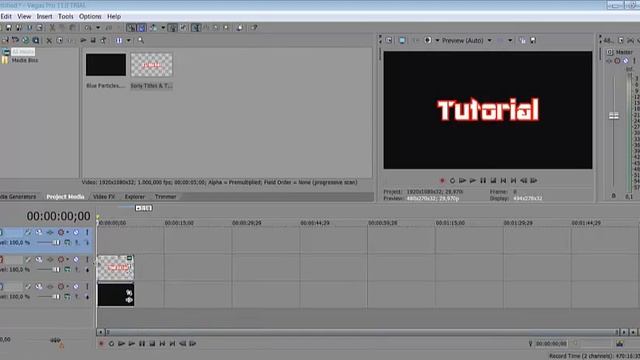Toggle Ignore Event Grouping

click(184, 28)
